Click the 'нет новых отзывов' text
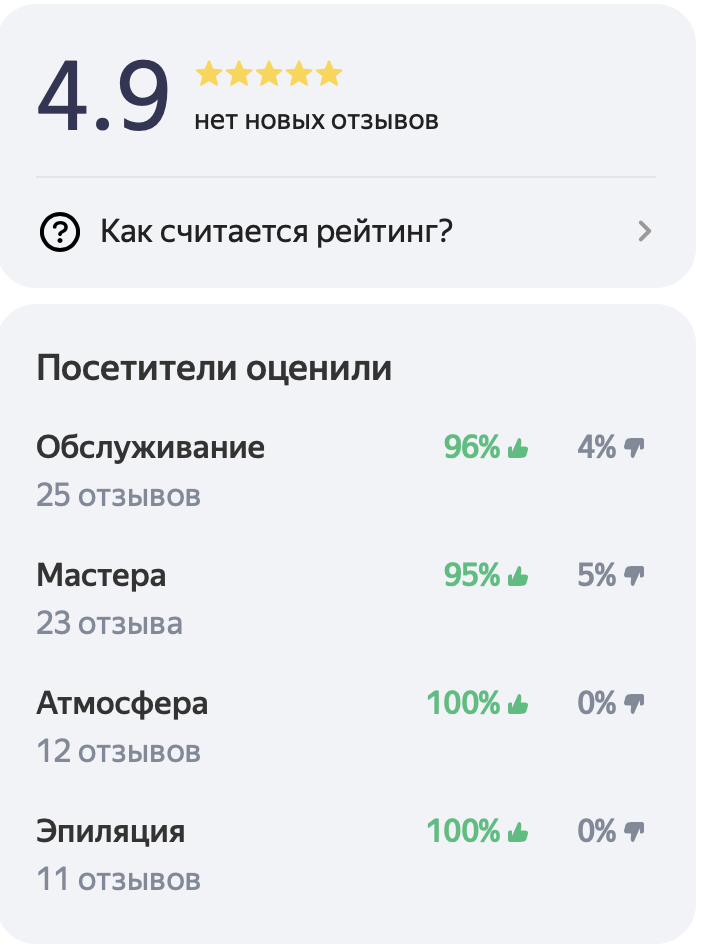The image size is (704, 948). pyautogui.click(x=316, y=120)
